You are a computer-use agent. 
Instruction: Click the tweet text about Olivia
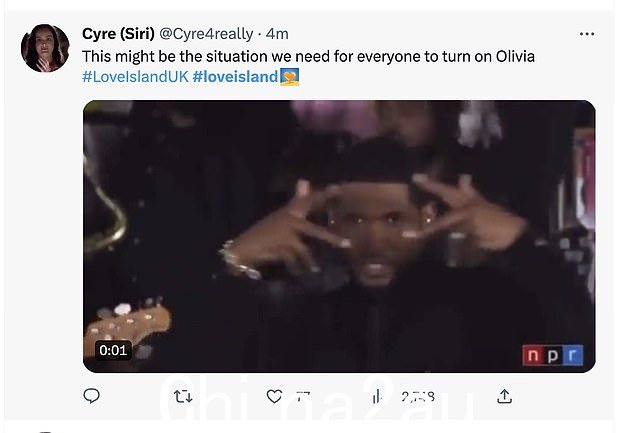[x=308, y=56]
